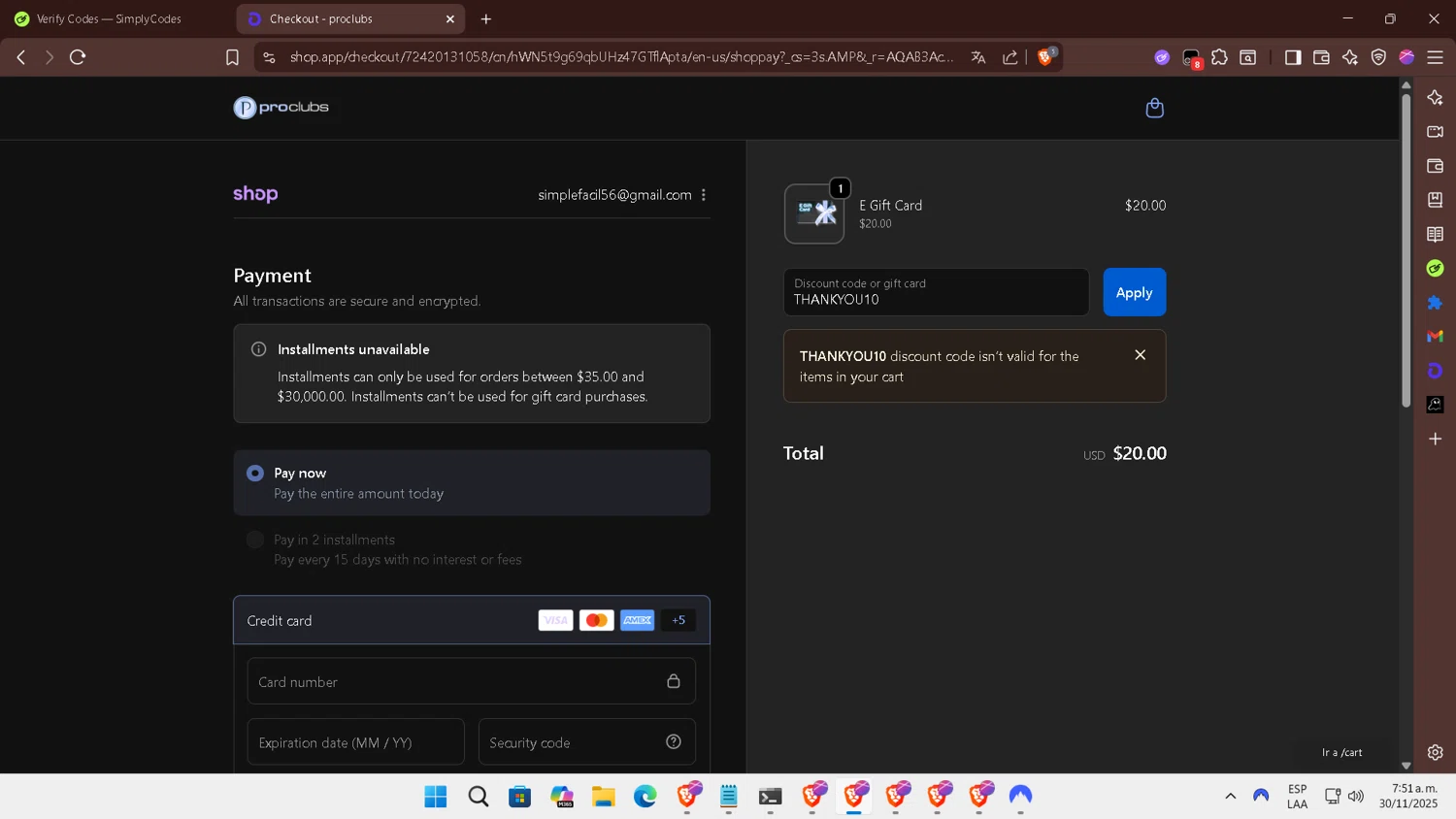Screen dimensions: 1456x819
Task: Open Leo AI in the sidebar
Action: 1435,97
